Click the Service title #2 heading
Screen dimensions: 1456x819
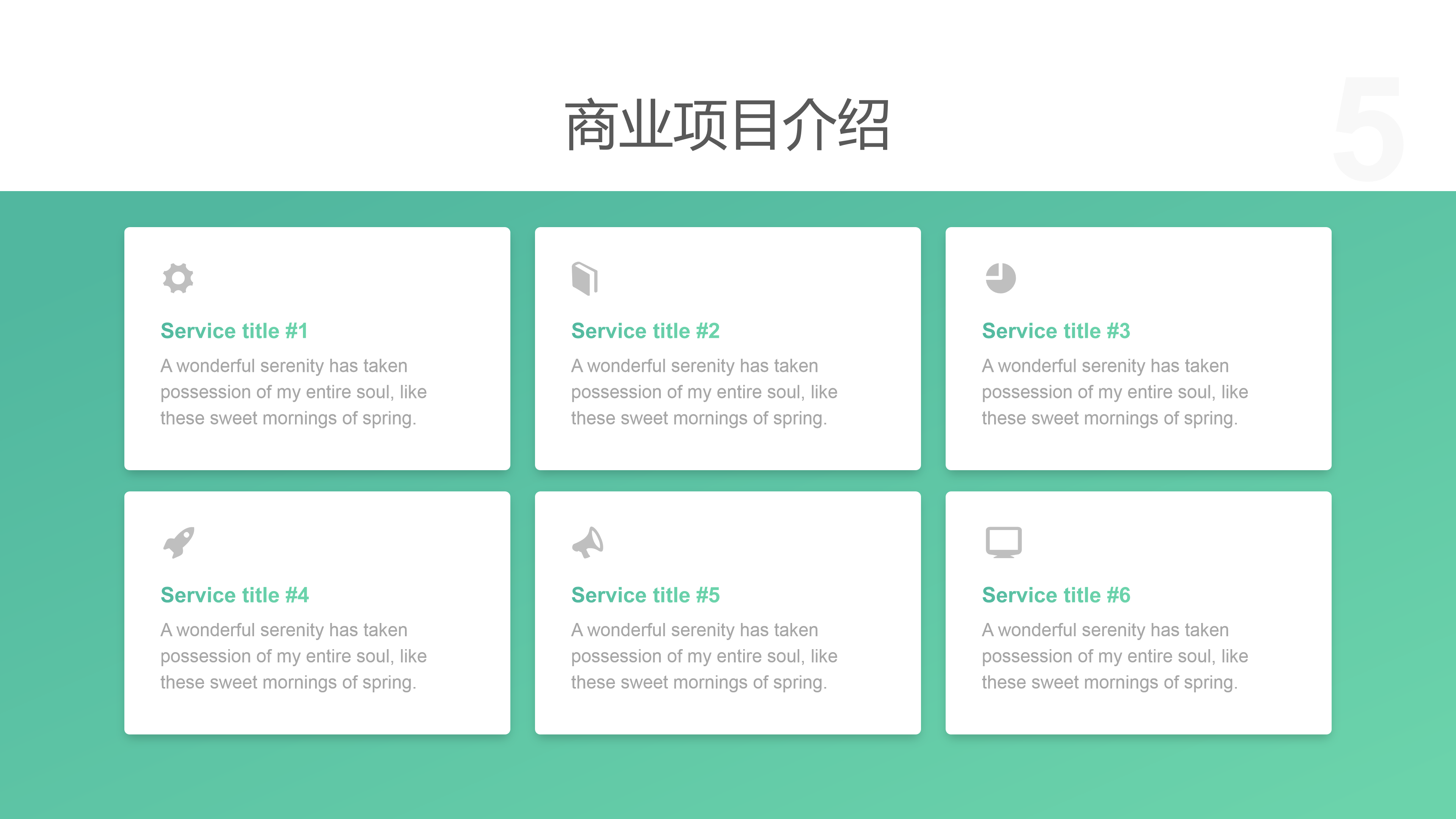(645, 331)
